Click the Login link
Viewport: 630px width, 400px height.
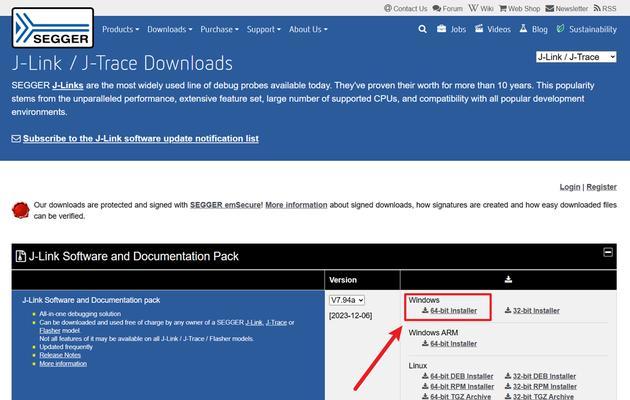point(570,187)
